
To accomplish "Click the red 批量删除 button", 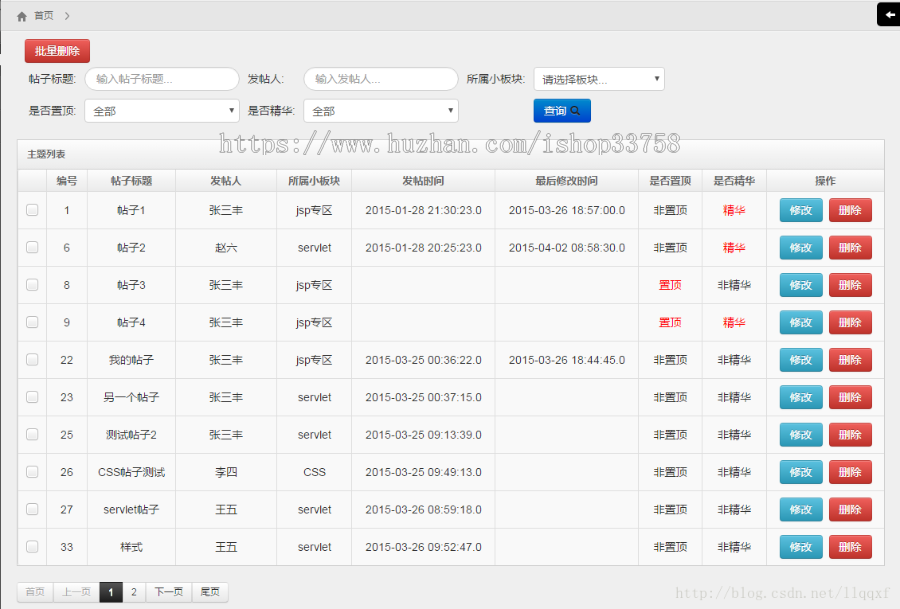I will click(x=56, y=50).
